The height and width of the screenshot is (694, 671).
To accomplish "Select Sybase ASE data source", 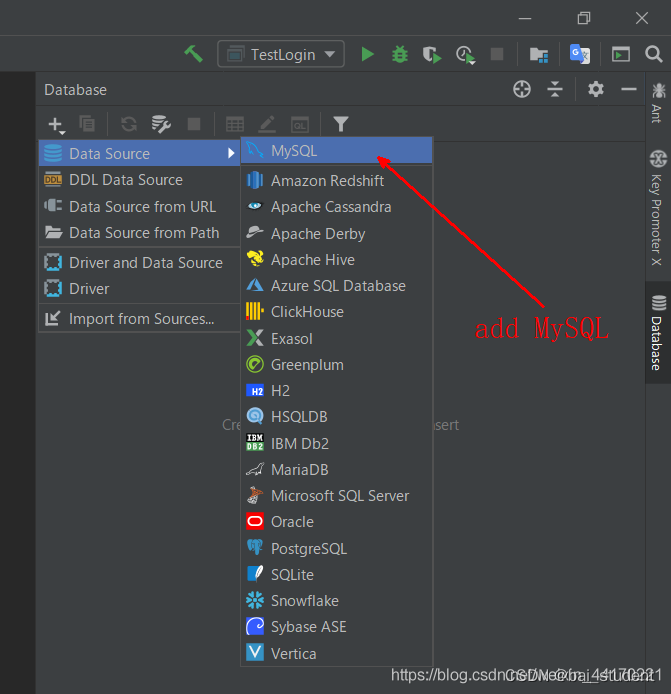I will pyautogui.click(x=336, y=626).
